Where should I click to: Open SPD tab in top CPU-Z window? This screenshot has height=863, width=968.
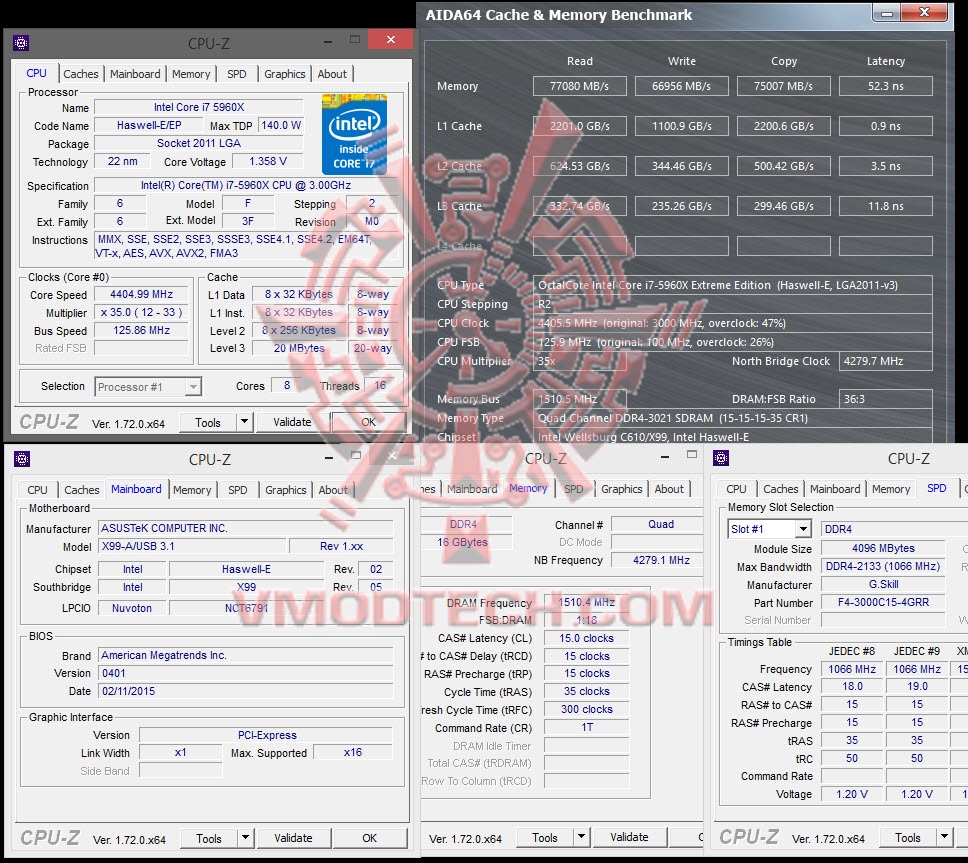(x=236, y=74)
